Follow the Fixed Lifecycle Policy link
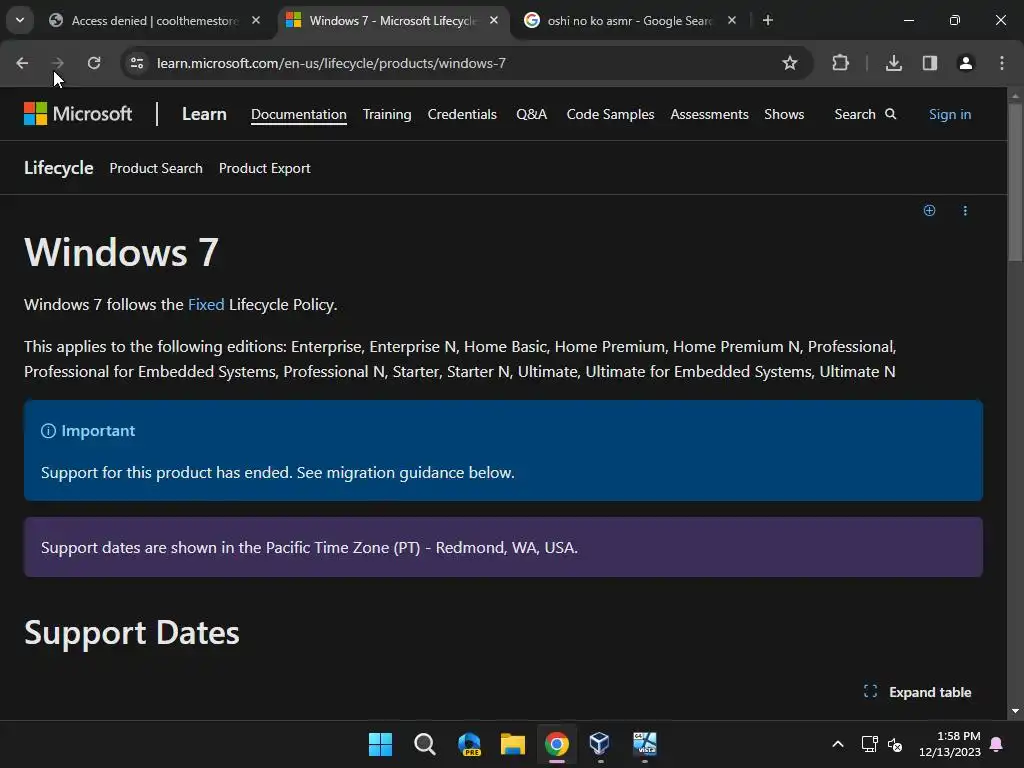 coord(206,304)
